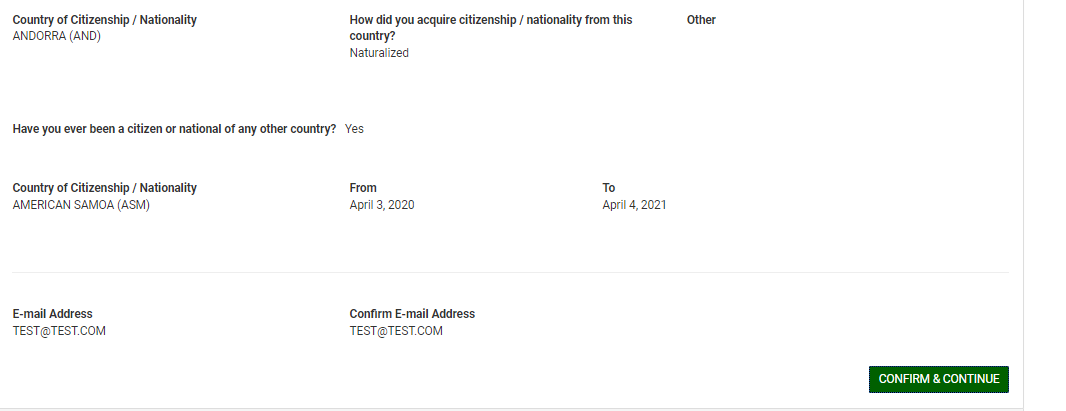Click the 'Confirm E-mail Address' label
This screenshot has width=1066, height=411.
click(x=412, y=314)
